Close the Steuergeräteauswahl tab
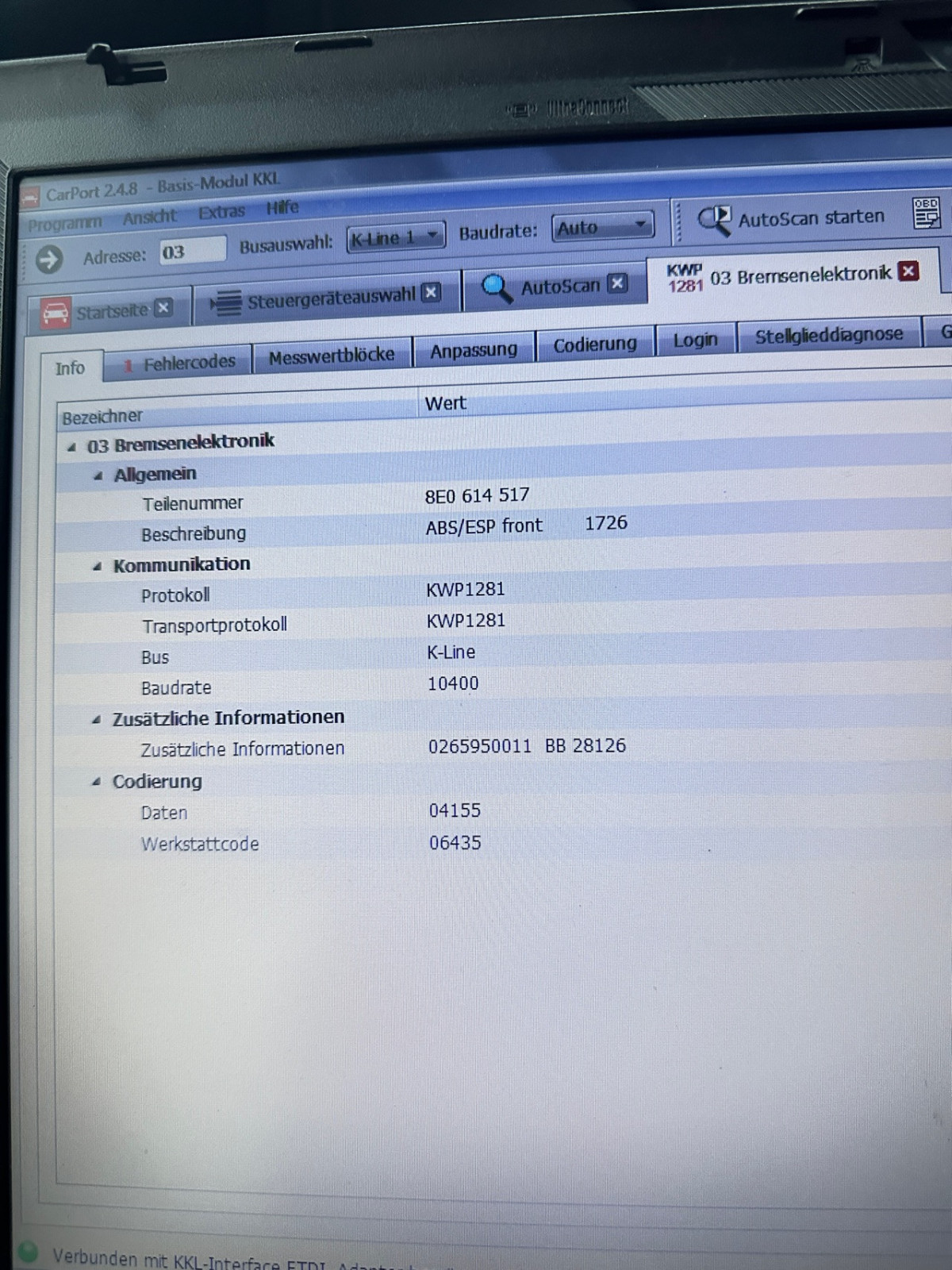952x1270 pixels. (431, 292)
